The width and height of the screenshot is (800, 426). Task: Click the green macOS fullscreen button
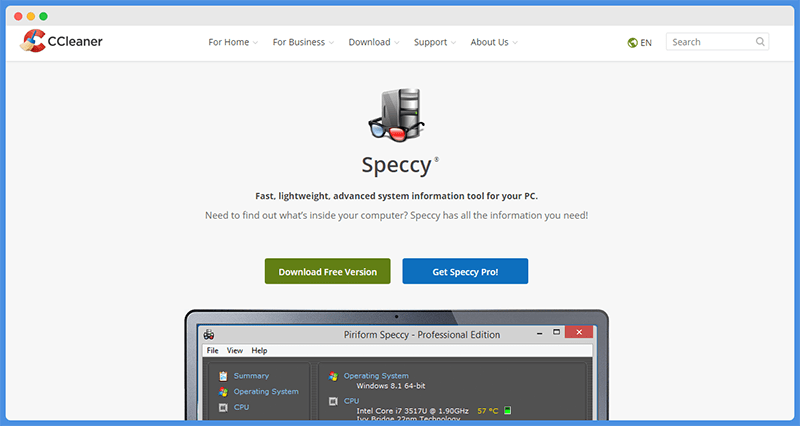tap(43, 16)
